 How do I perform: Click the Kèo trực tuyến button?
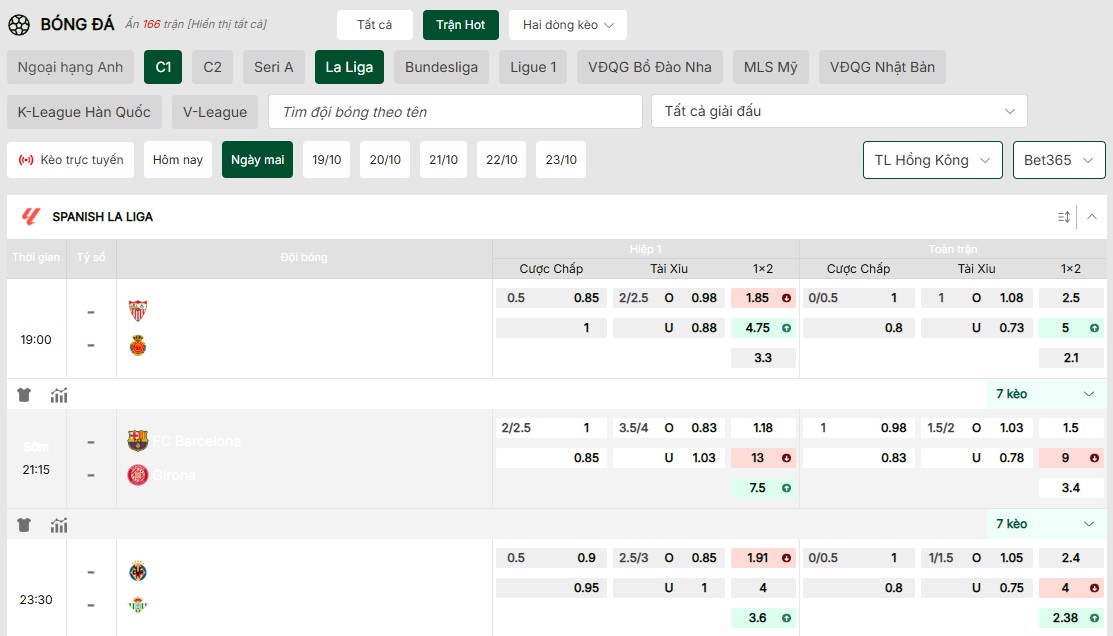point(71,160)
